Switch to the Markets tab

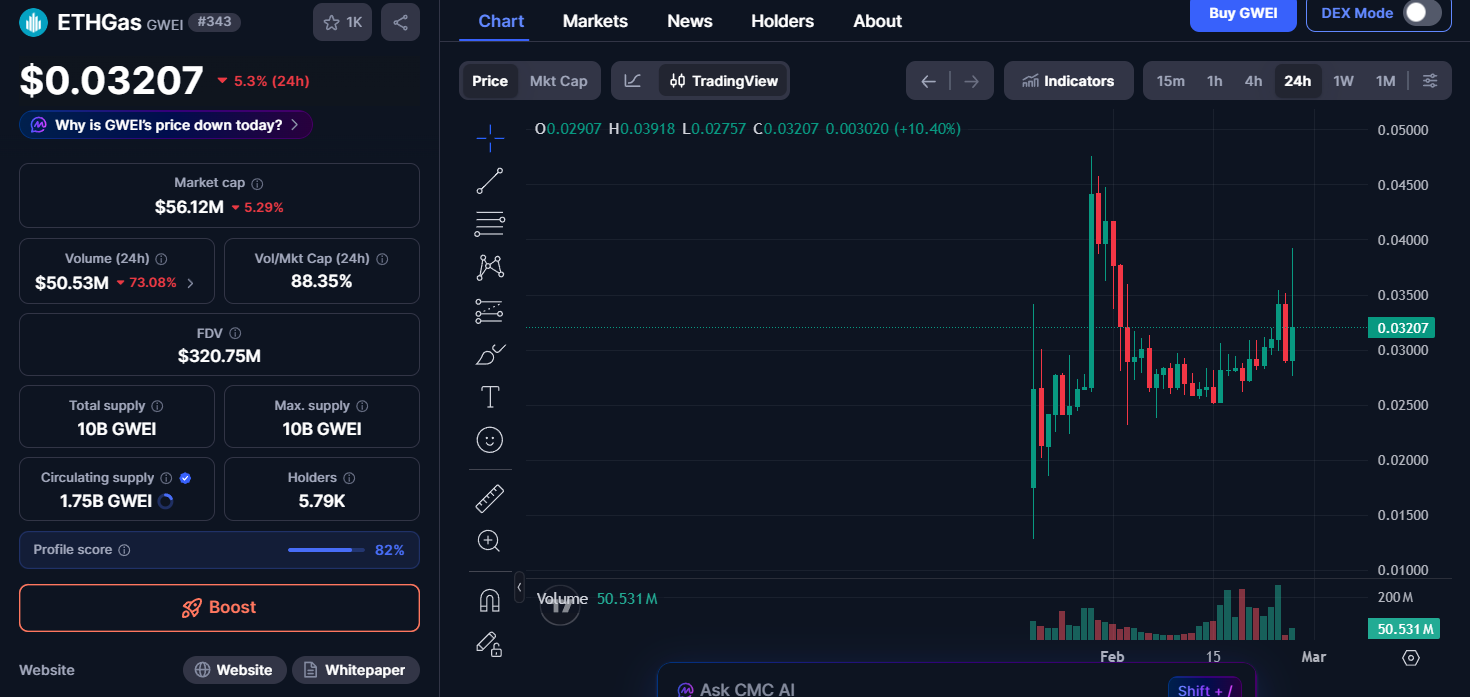point(595,20)
